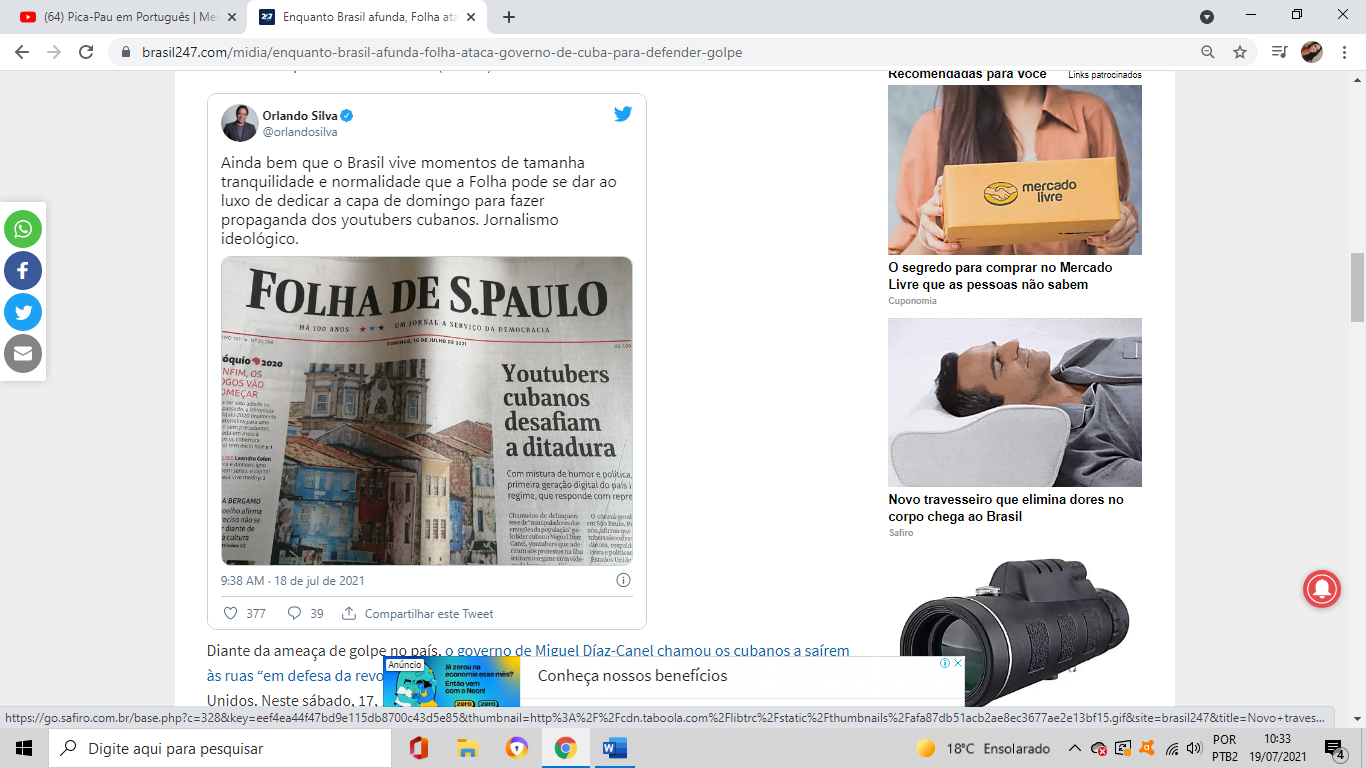Open File Explorer from taskbar
The height and width of the screenshot is (768, 1366).
467,748
